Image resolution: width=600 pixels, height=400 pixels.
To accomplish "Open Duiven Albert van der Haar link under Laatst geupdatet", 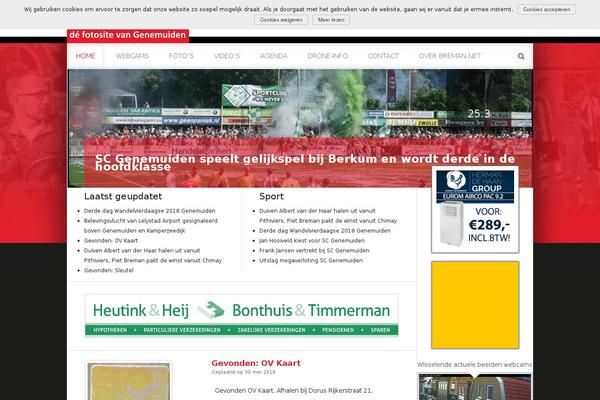I will click(153, 255).
